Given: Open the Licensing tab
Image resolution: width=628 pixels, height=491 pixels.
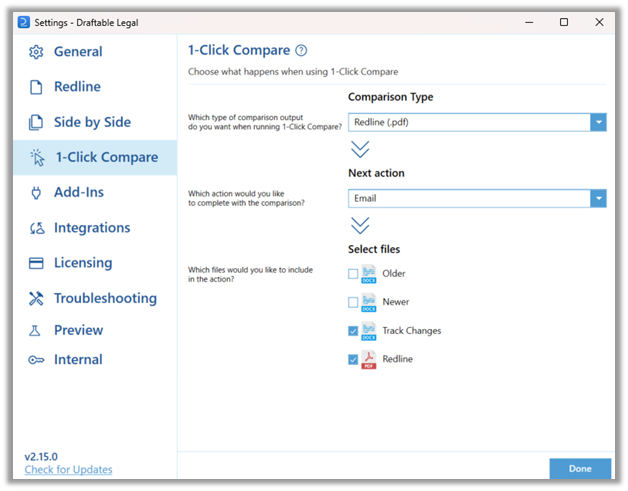Looking at the screenshot, I should point(95,263).
